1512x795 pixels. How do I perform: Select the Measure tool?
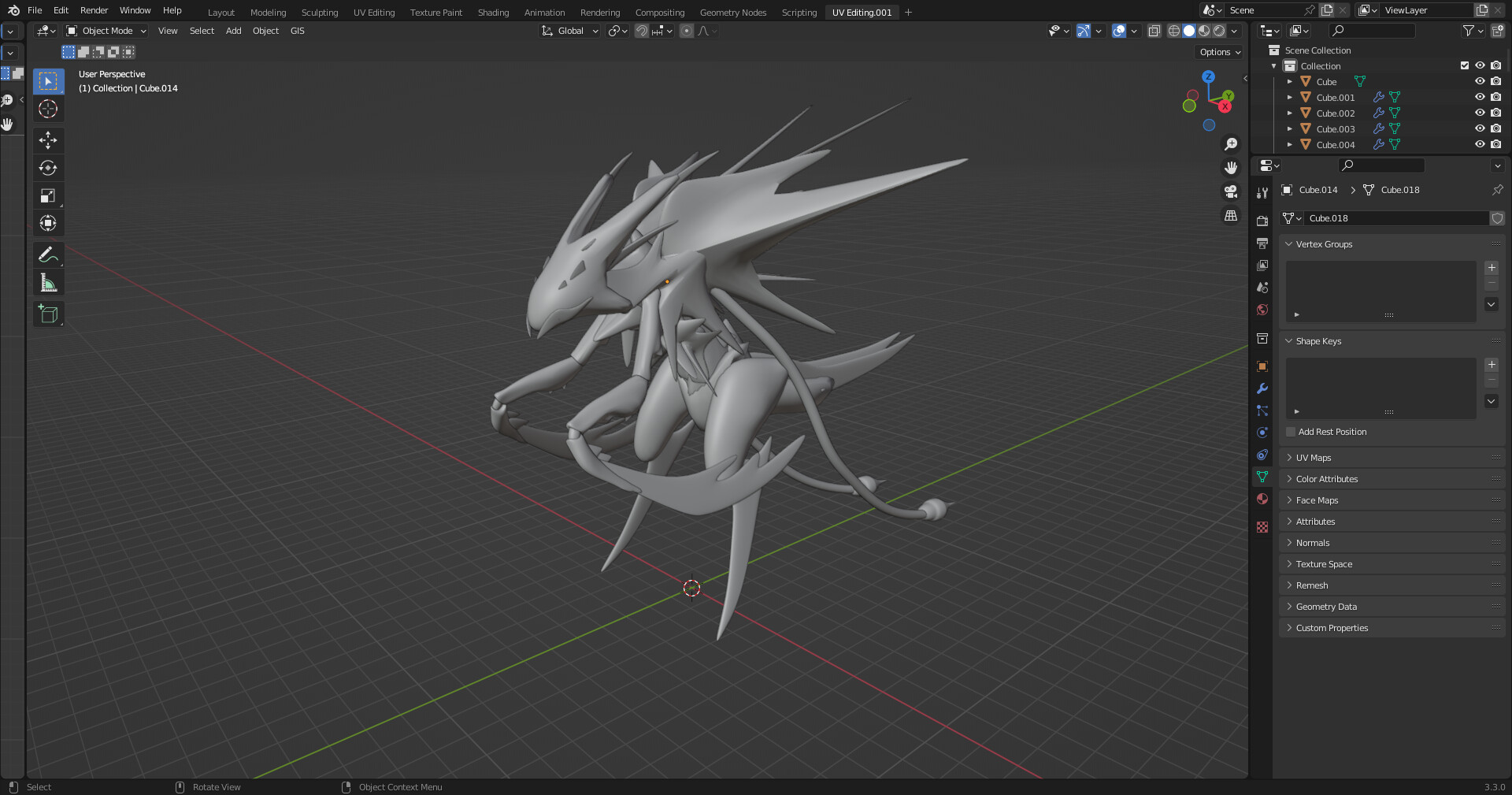48,282
